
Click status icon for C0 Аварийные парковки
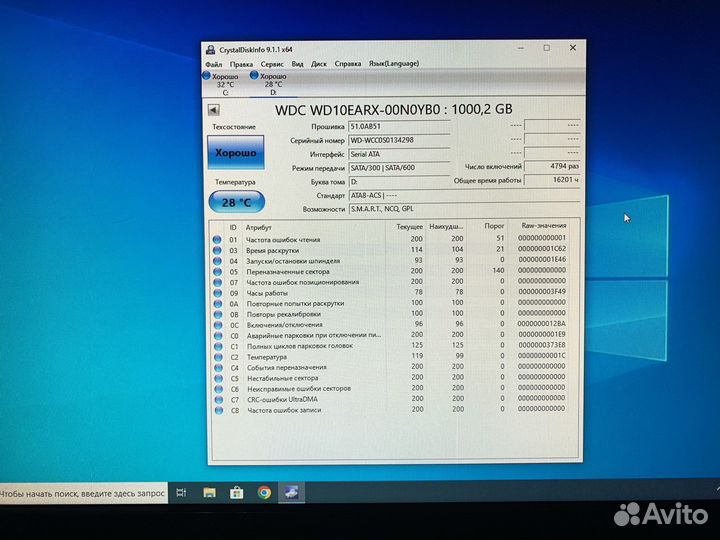[218, 336]
